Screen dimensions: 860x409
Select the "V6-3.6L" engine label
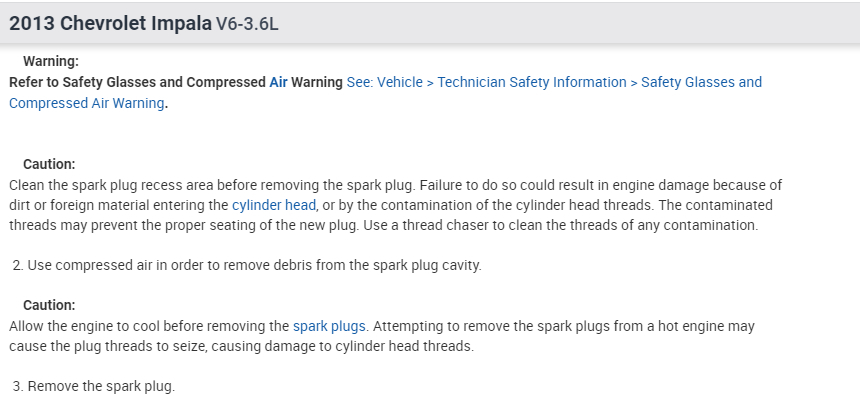(247, 24)
